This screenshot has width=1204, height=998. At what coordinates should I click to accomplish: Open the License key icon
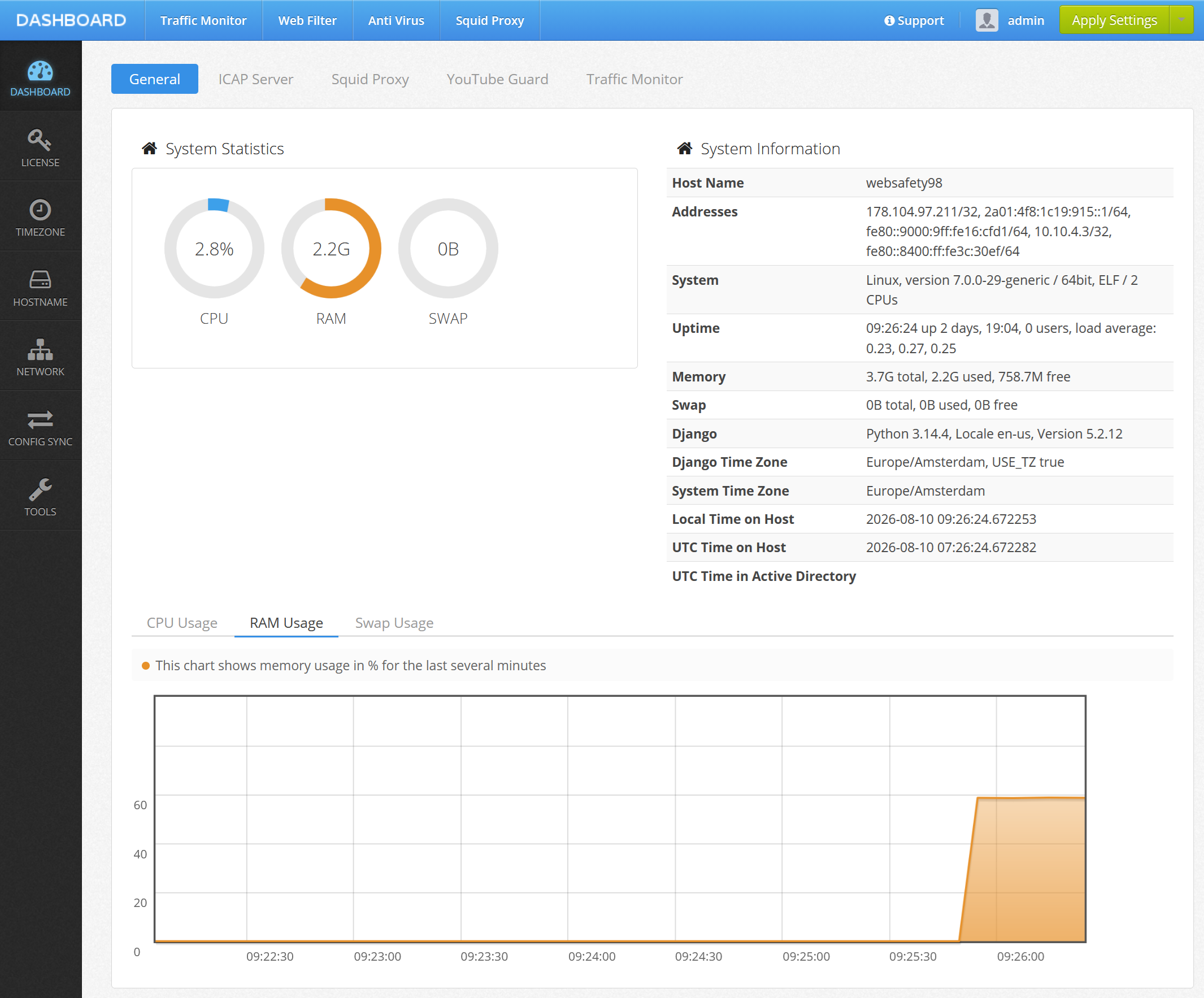[x=40, y=140]
